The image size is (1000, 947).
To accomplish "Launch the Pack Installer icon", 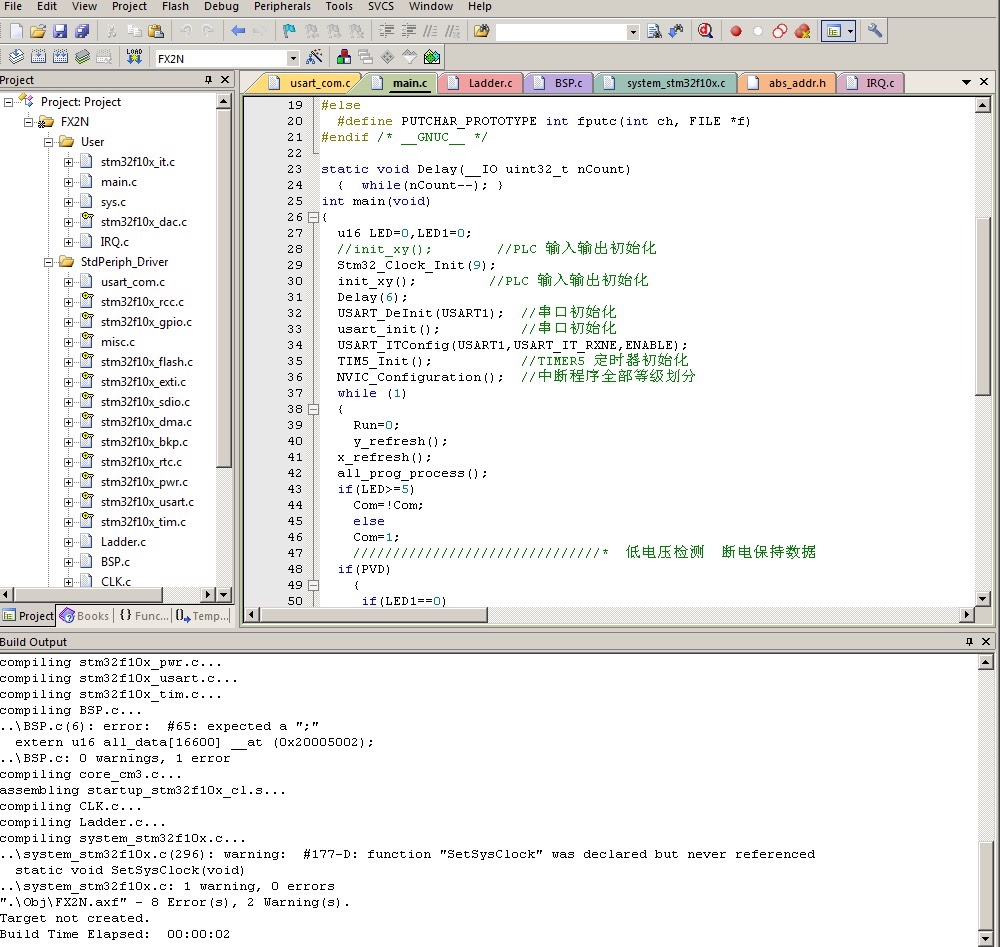I will 432,57.
